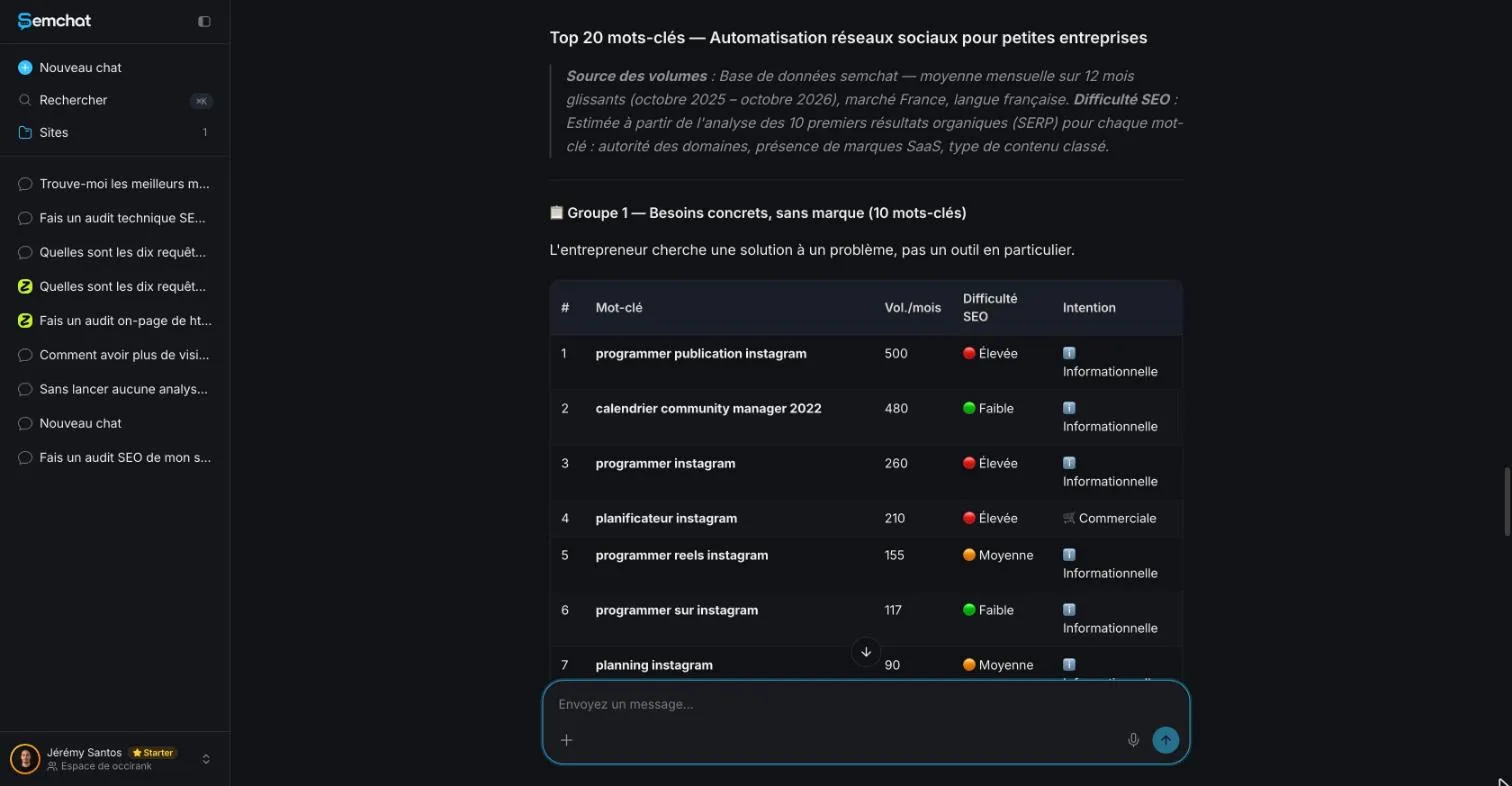
Task: Click the 'Difficulté SEO' column header
Action: (x=990, y=308)
